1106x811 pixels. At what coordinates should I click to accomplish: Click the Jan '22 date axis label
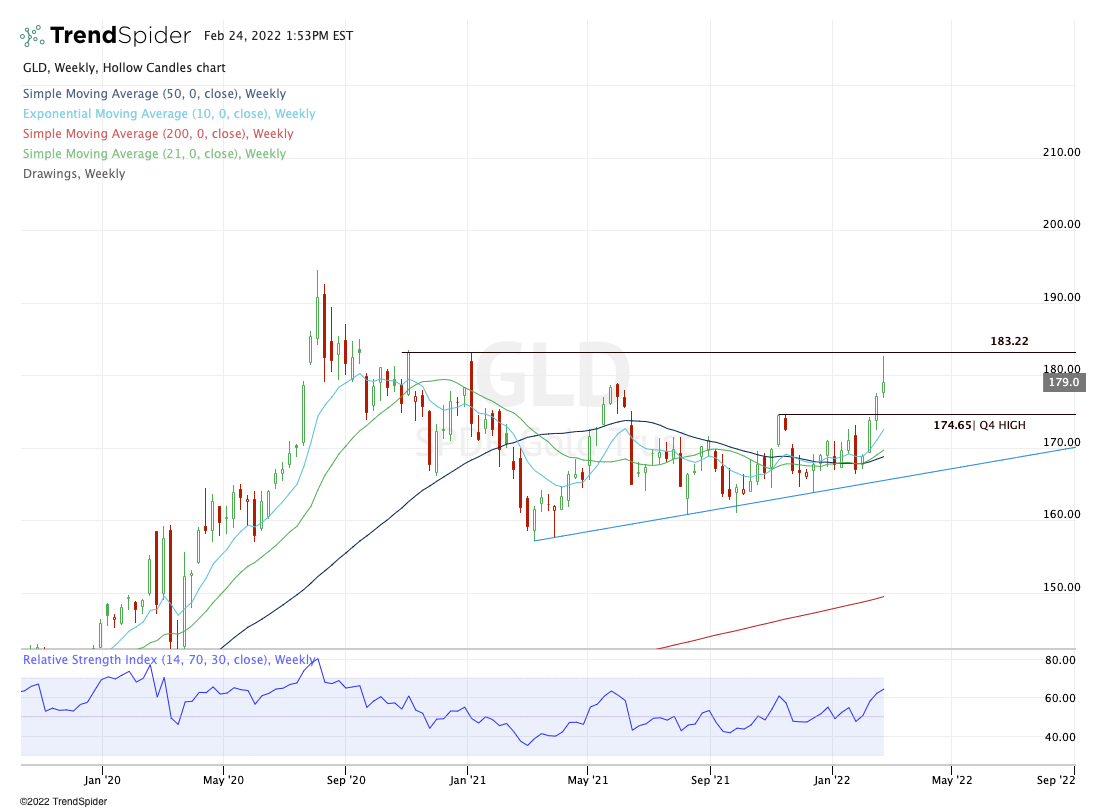click(x=832, y=780)
